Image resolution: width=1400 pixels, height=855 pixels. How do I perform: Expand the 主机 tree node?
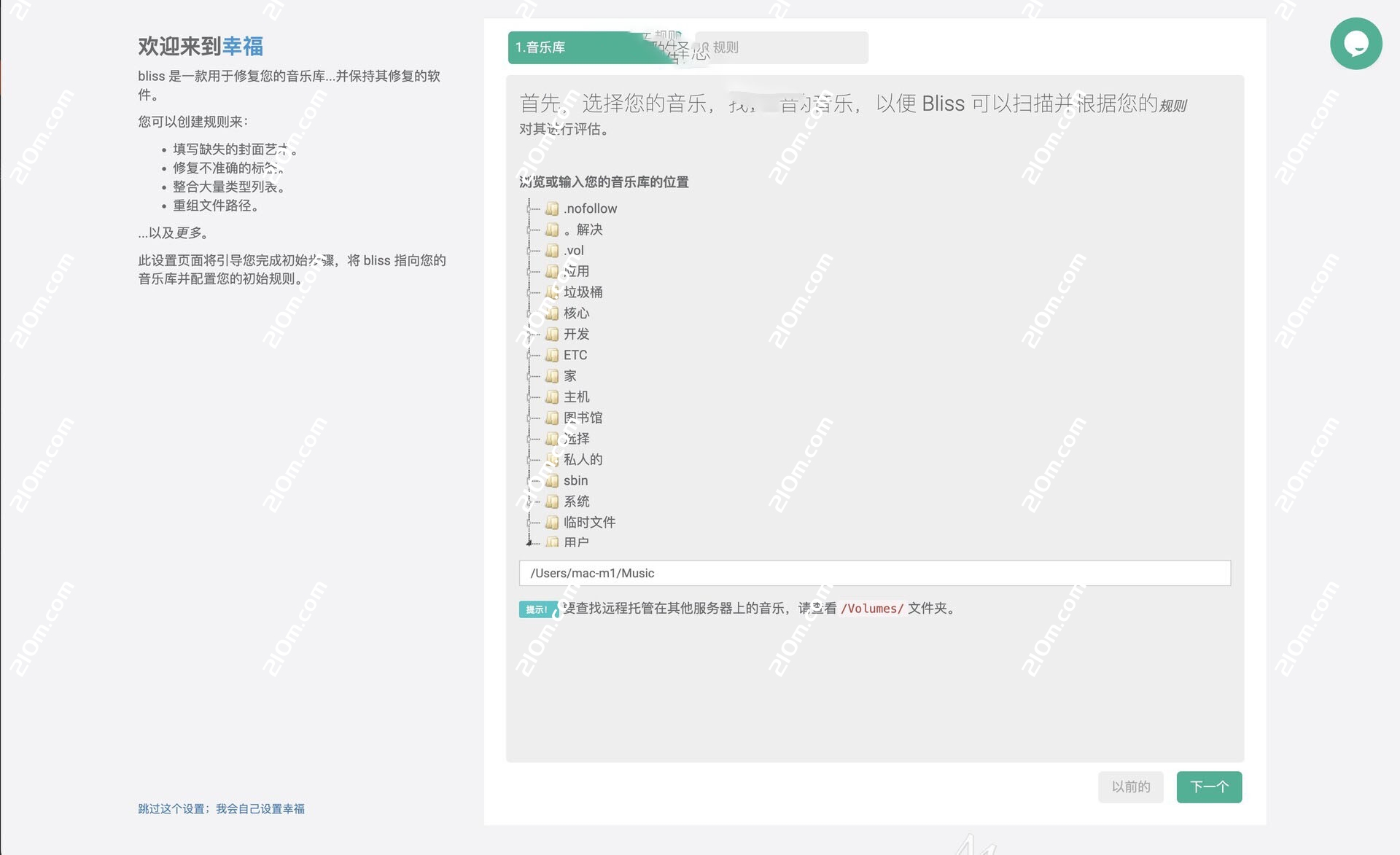pos(529,397)
